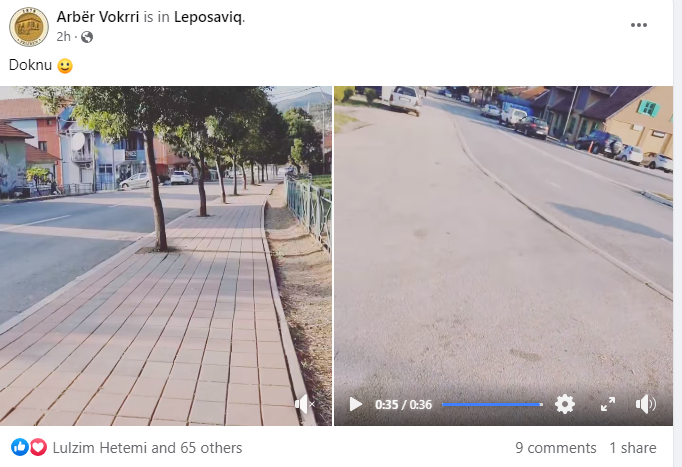Screen dimensions: 682x467
Task: Click the 2h post timestamp
Action: [63, 37]
